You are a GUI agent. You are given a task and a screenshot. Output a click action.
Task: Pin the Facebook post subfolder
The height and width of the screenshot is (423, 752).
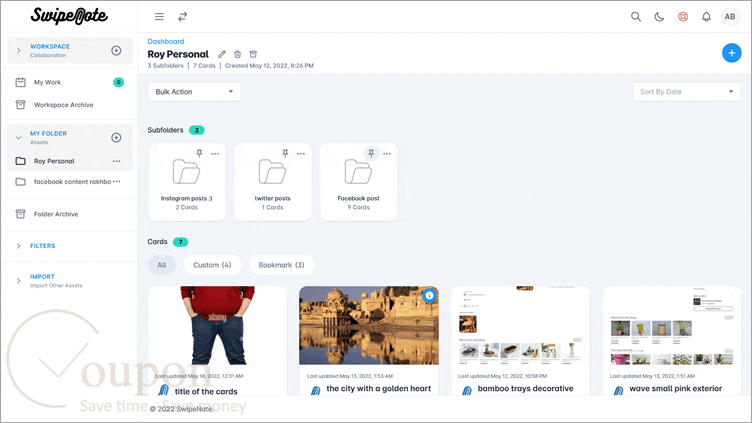tap(371, 153)
